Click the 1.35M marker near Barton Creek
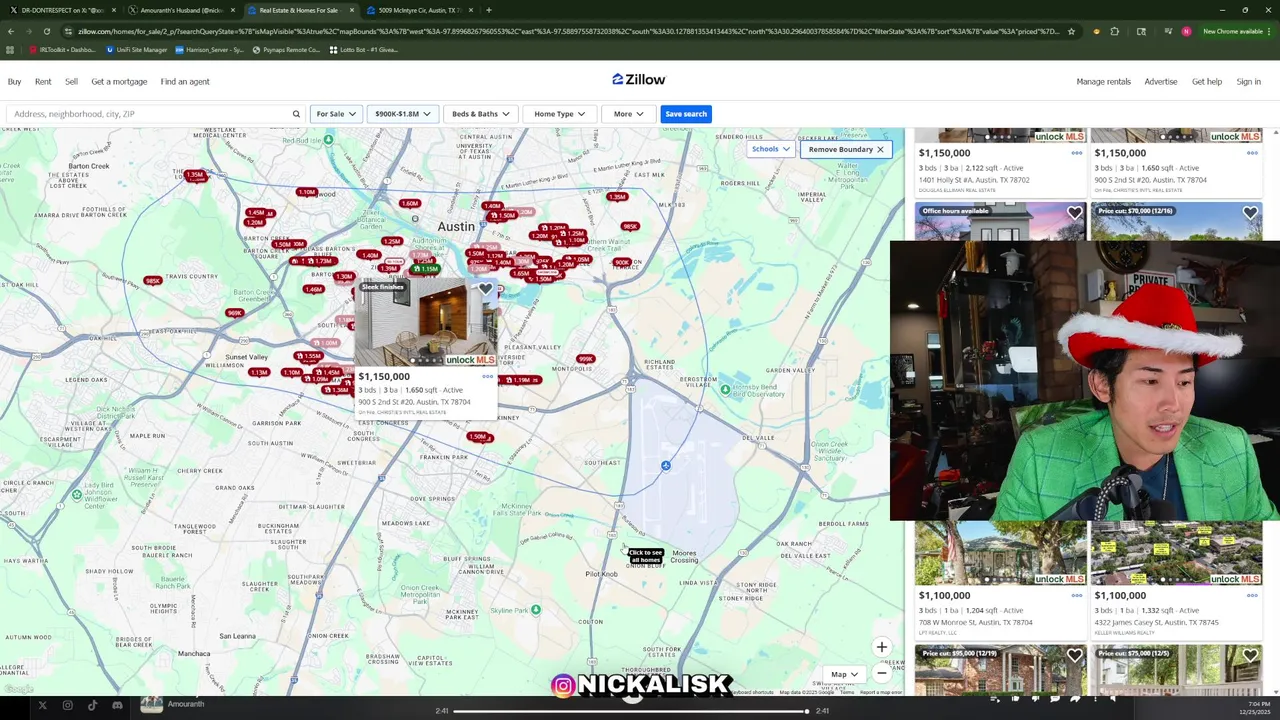1280x720 pixels. point(195,175)
